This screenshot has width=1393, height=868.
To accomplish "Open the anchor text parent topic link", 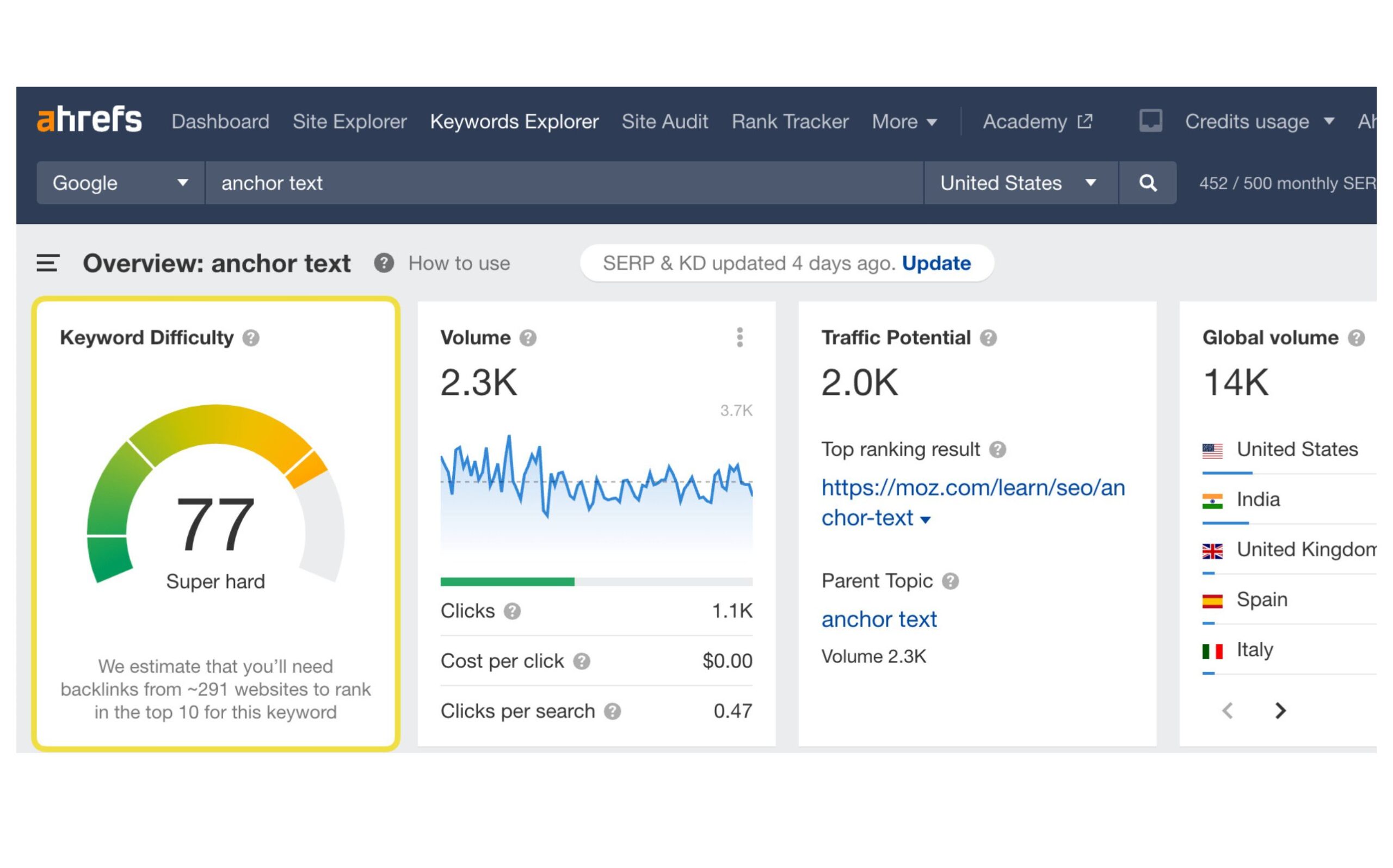I will tap(879, 619).
